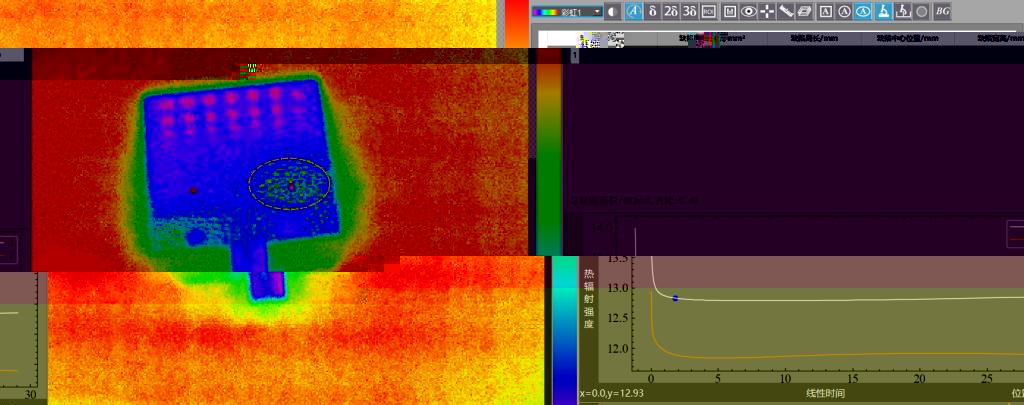Click the grey circle record icon
Viewport: 1024px width, 405px height.
pyautogui.click(x=921, y=11)
